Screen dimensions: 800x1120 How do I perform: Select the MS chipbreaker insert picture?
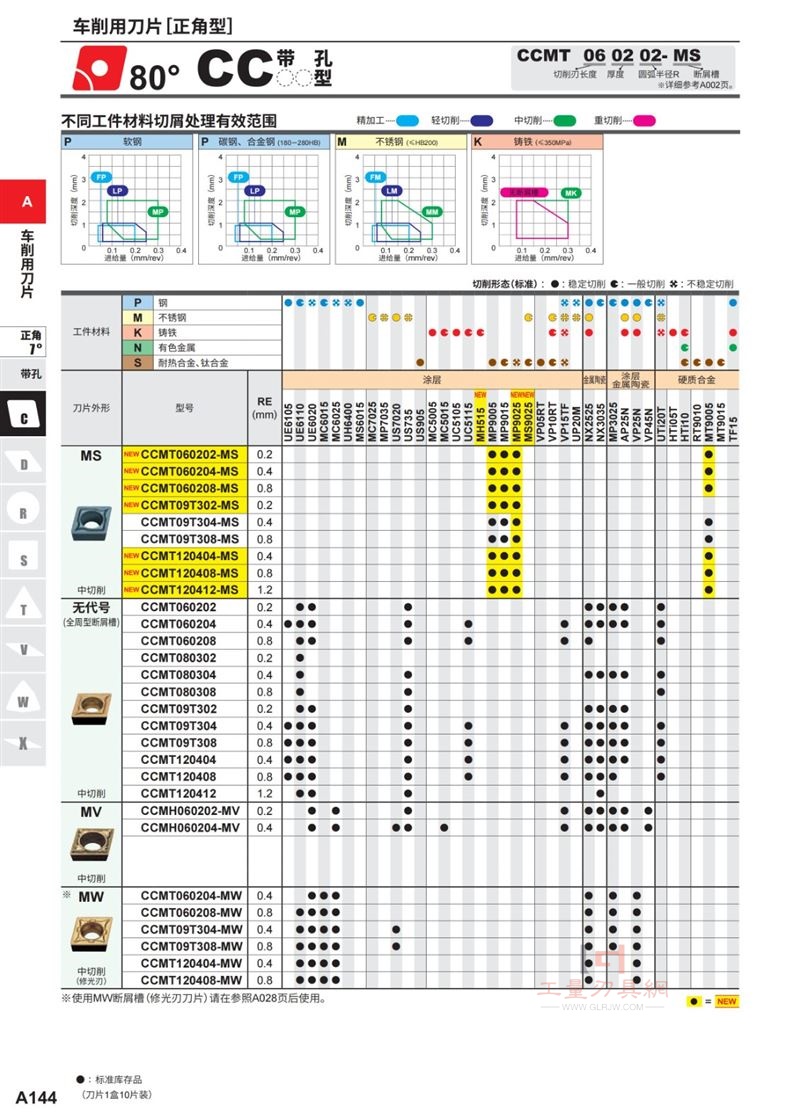tap(91, 523)
